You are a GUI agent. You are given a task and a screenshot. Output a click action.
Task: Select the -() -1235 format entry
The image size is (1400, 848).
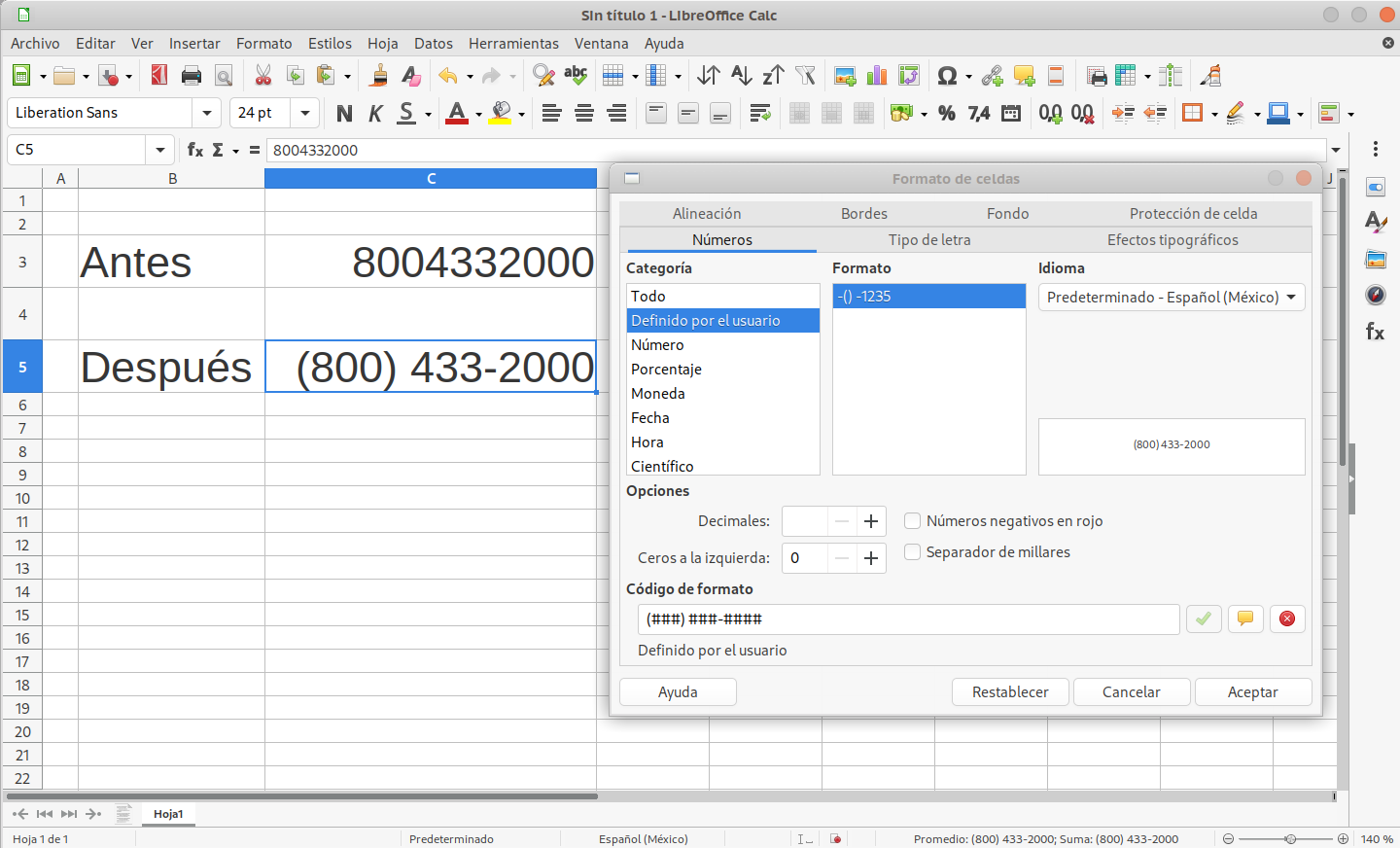tap(928, 296)
